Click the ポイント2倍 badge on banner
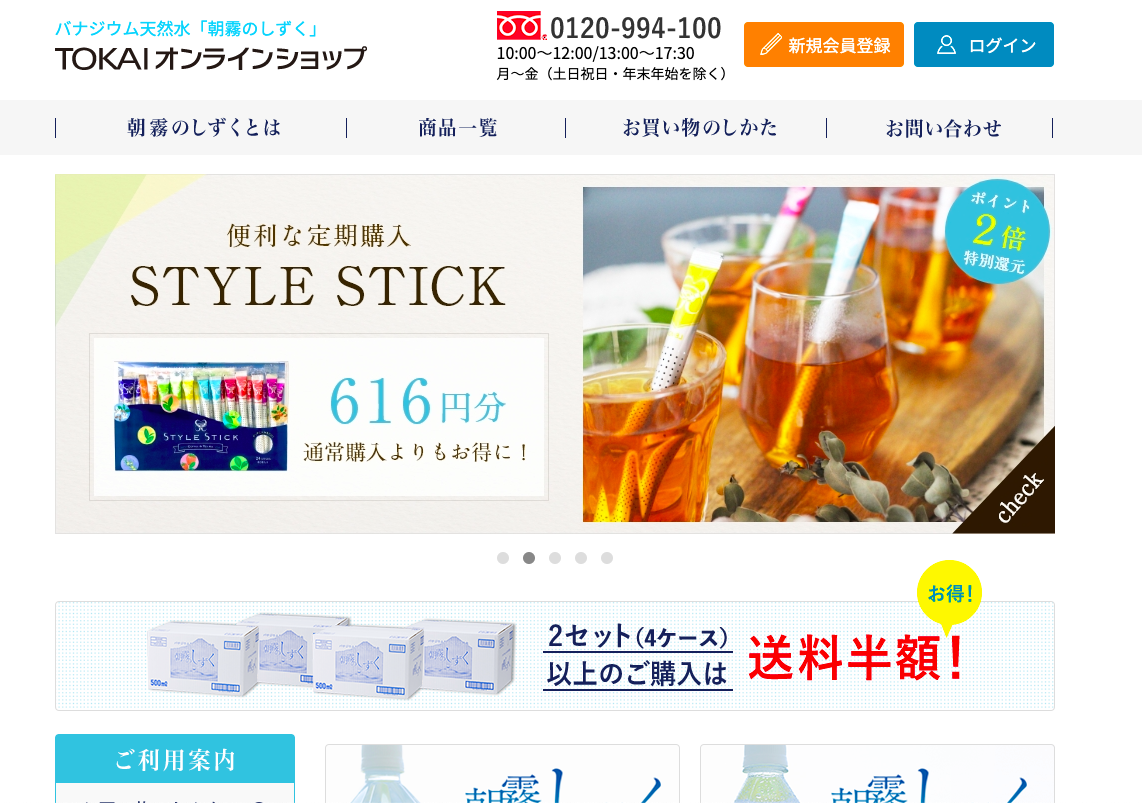The width and height of the screenshot is (1142, 803). tap(997, 232)
